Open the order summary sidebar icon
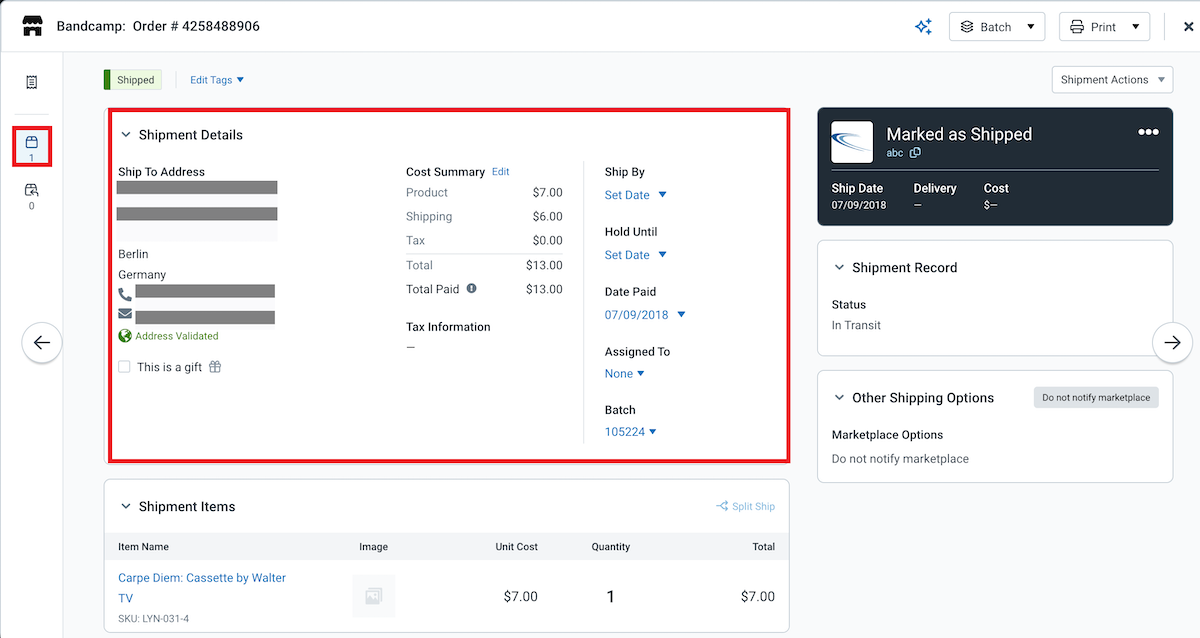 (x=32, y=82)
